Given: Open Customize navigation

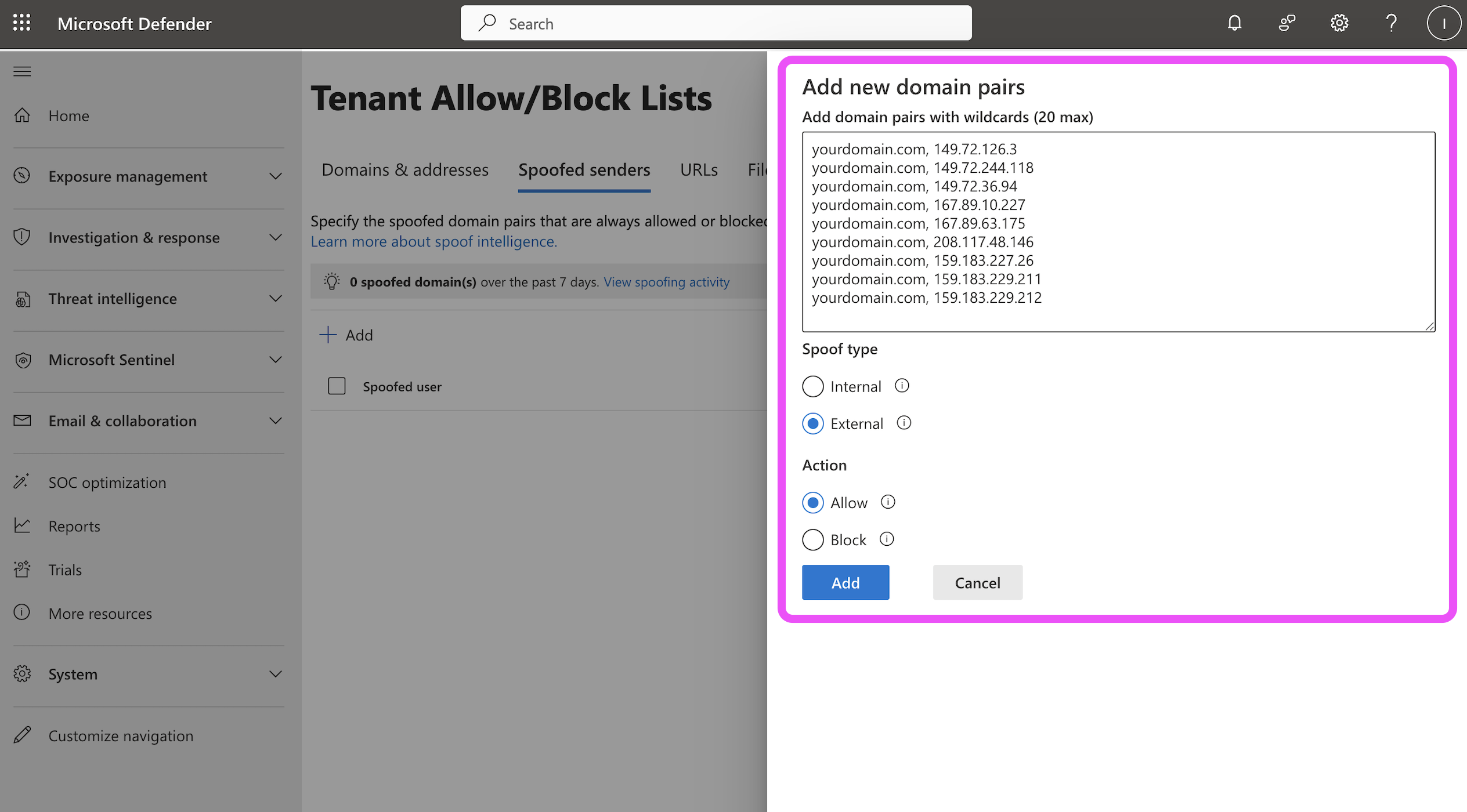Looking at the screenshot, I should (x=121, y=735).
